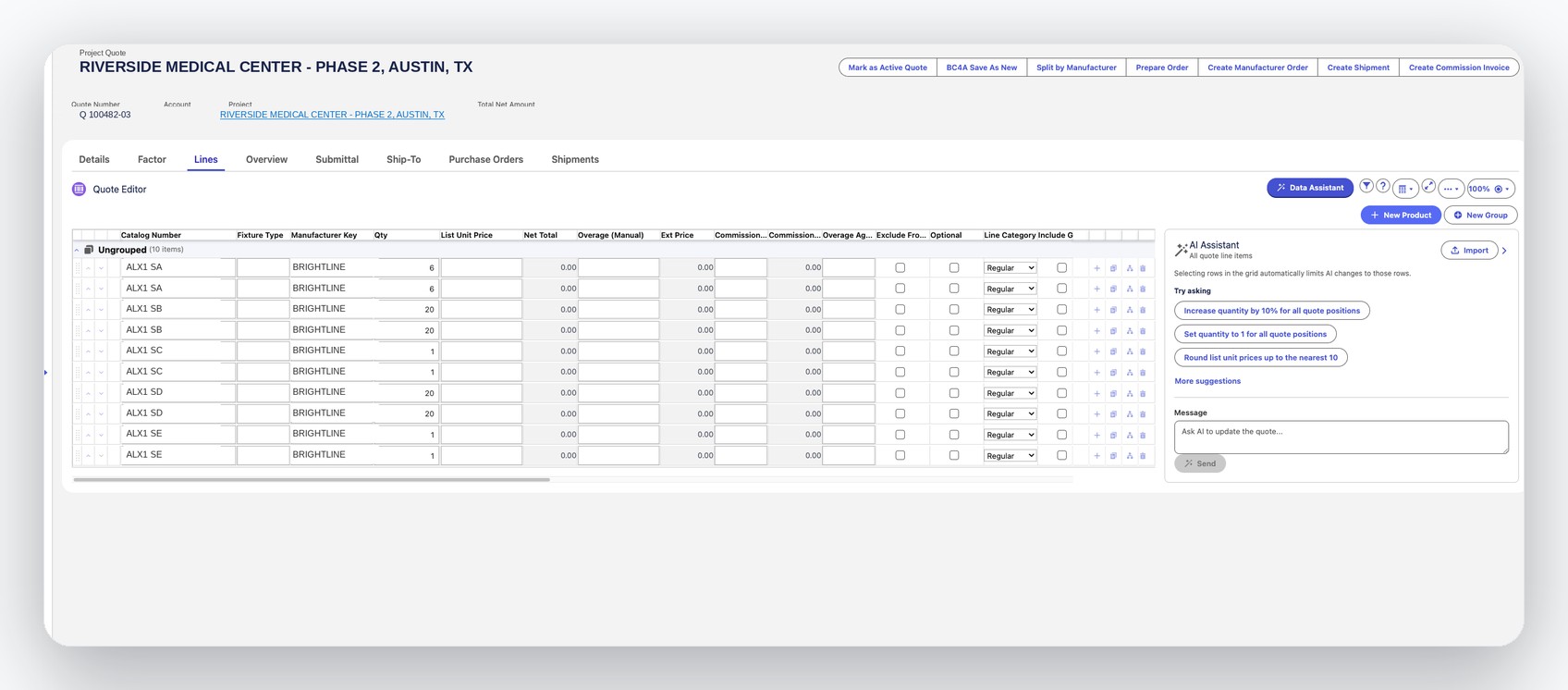
Task: Click the plus icon in first ALX1 SA row
Action: point(1097,268)
